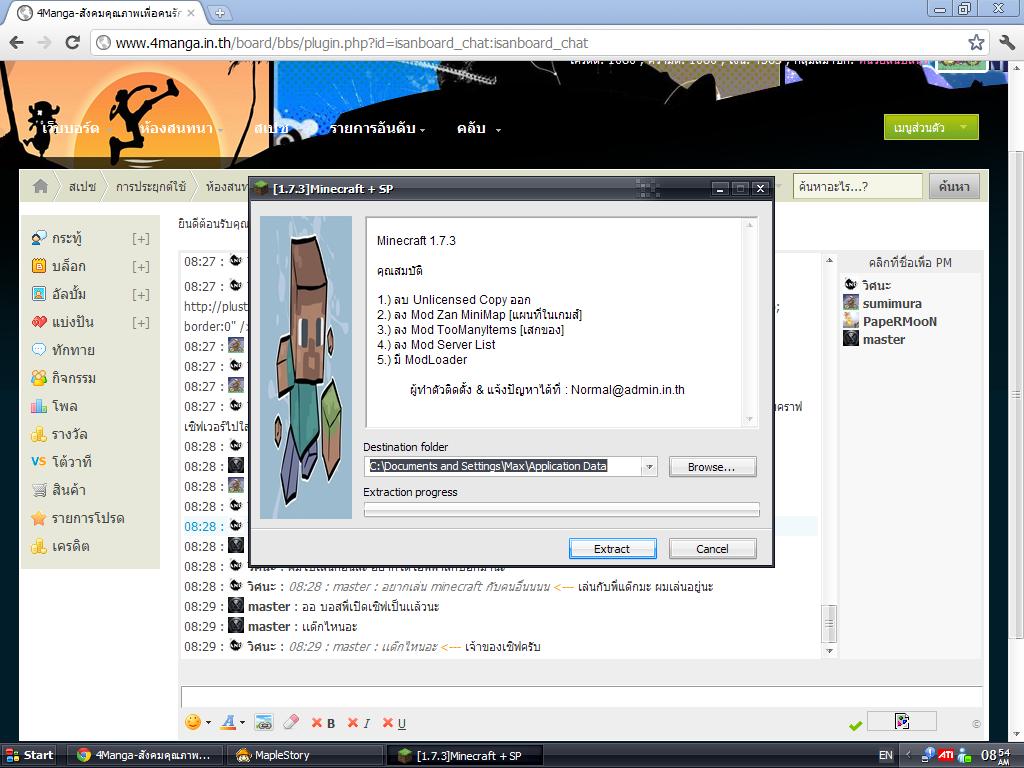This screenshot has width=1024, height=768.
Task: Click the search box ค้นหาอะไร
Action: pyautogui.click(x=857, y=187)
